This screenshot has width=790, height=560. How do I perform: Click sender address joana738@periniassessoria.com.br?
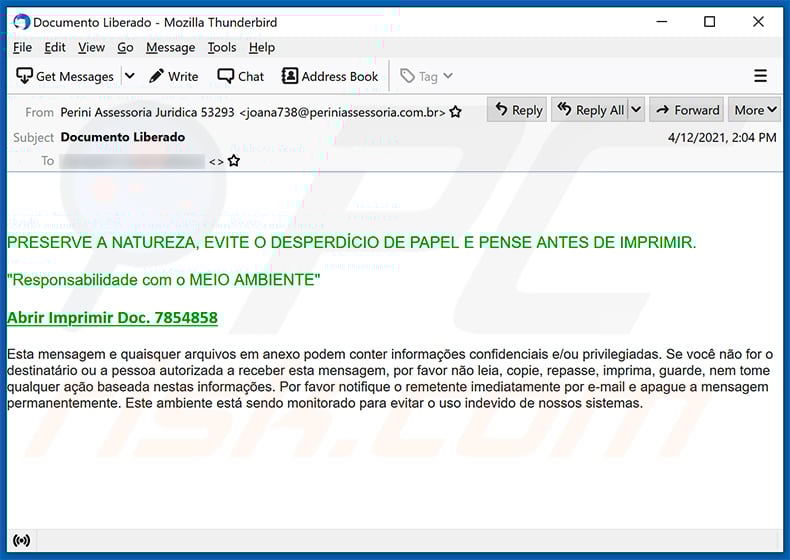point(342,112)
